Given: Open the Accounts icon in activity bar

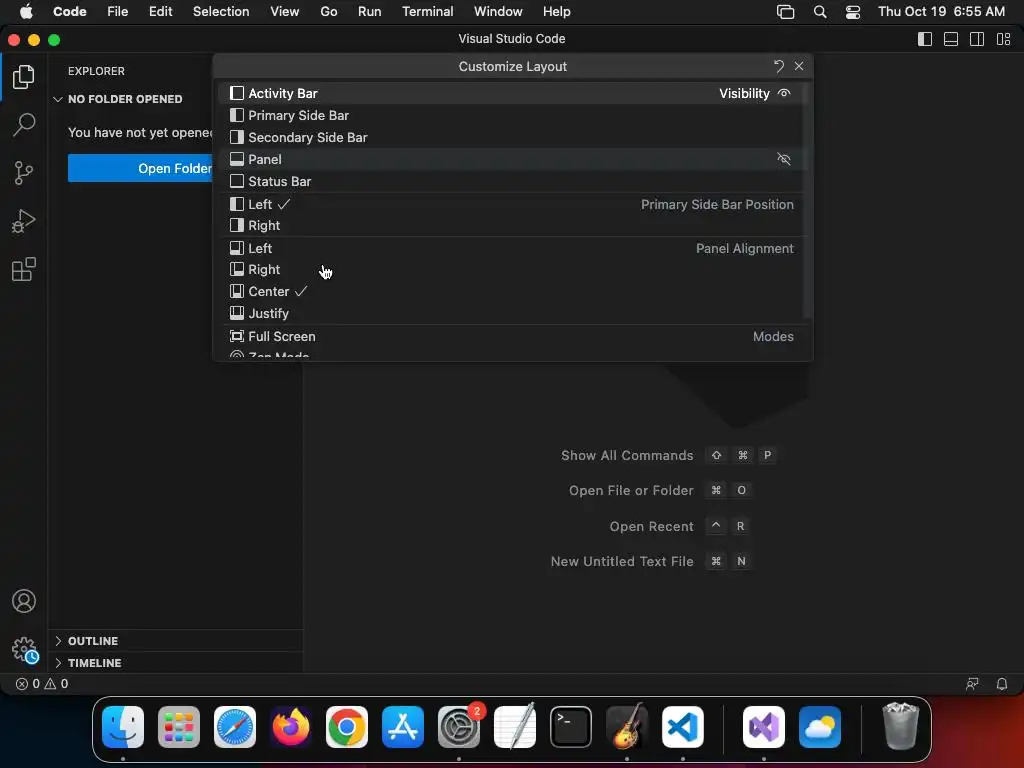Looking at the screenshot, I should point(24,601).
